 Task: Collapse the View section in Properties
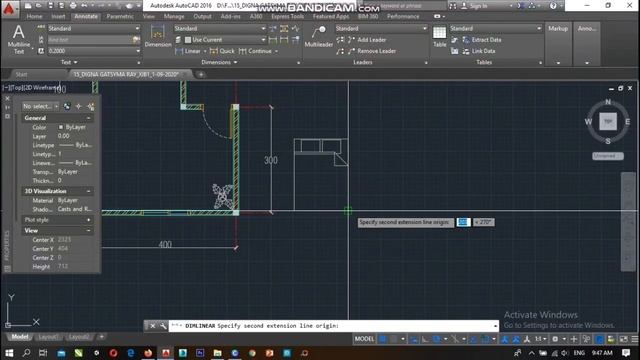pos(89,230)
